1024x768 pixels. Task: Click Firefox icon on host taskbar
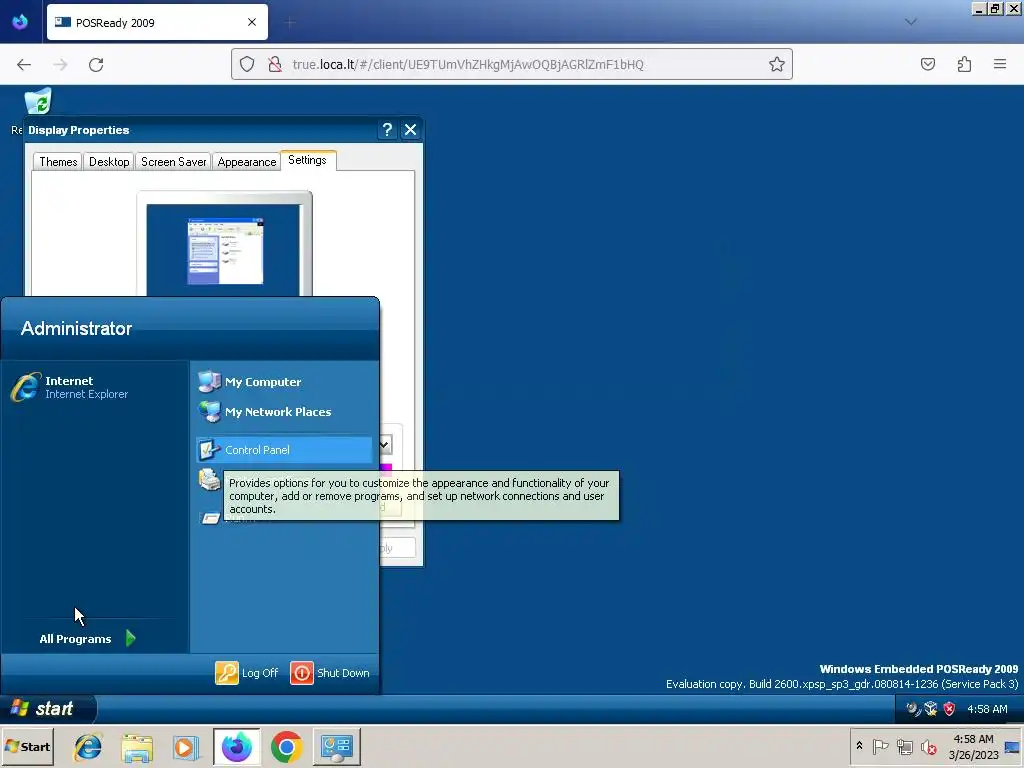[236, 747]
